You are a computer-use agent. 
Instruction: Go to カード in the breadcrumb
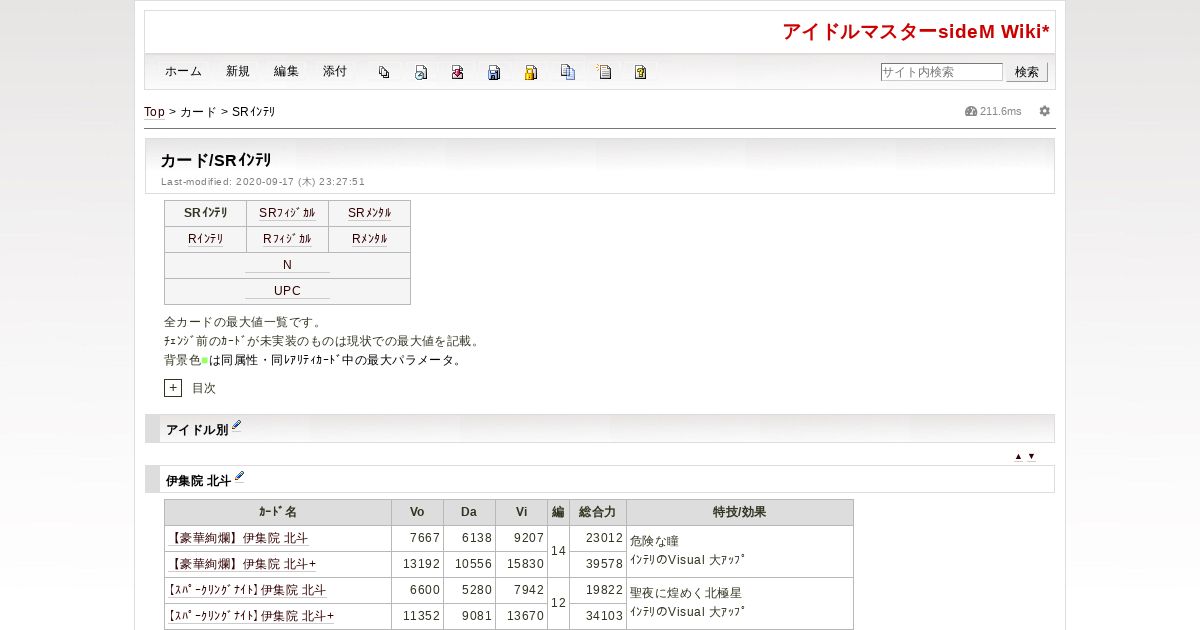pyautogui.click(x=198, y=112)
